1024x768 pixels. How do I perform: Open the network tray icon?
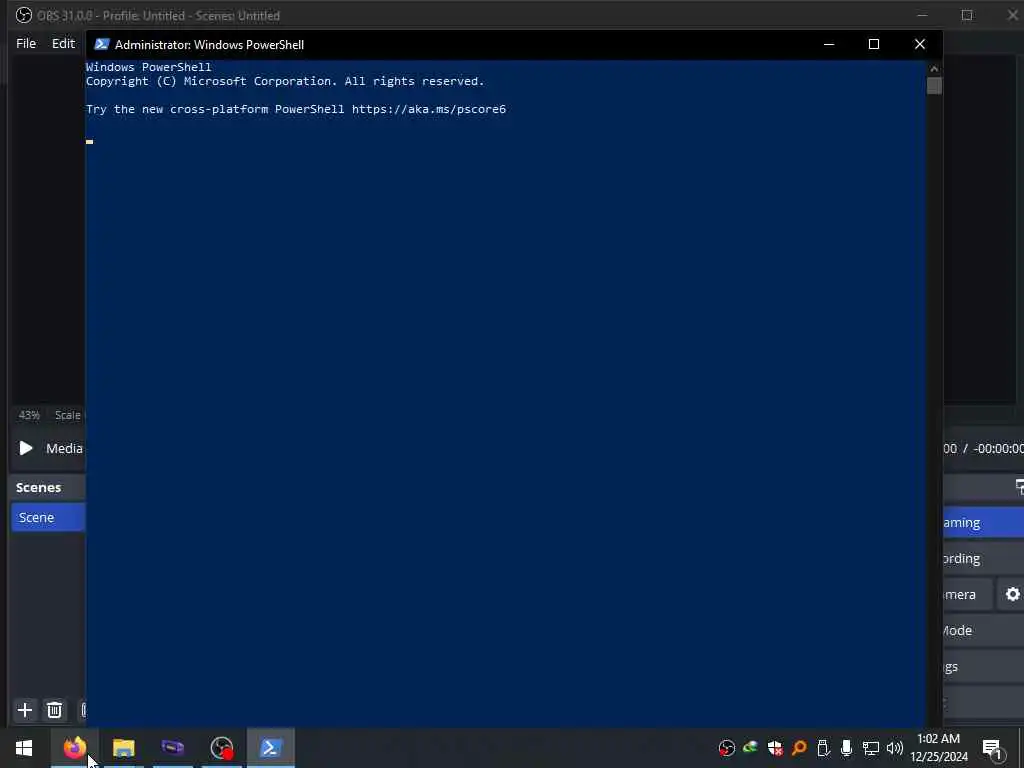tap(871, 748)
